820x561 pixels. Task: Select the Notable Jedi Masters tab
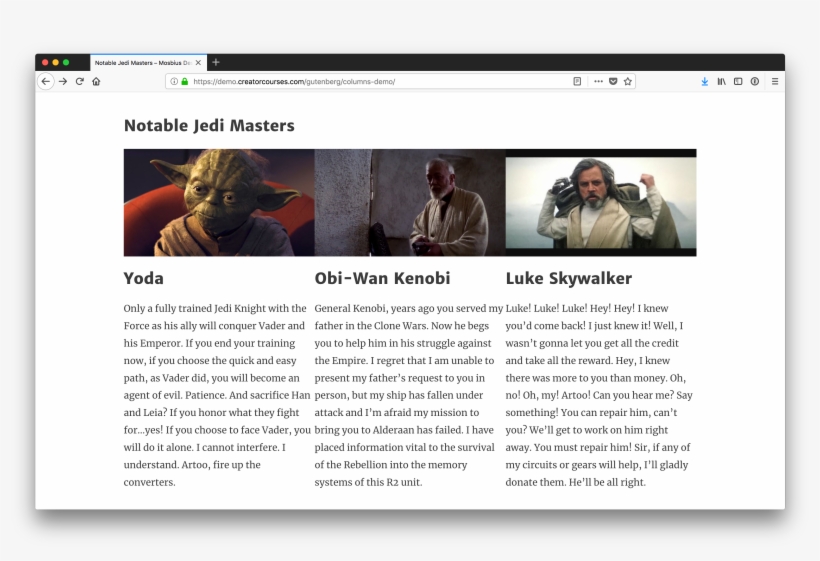coord(149,62)
